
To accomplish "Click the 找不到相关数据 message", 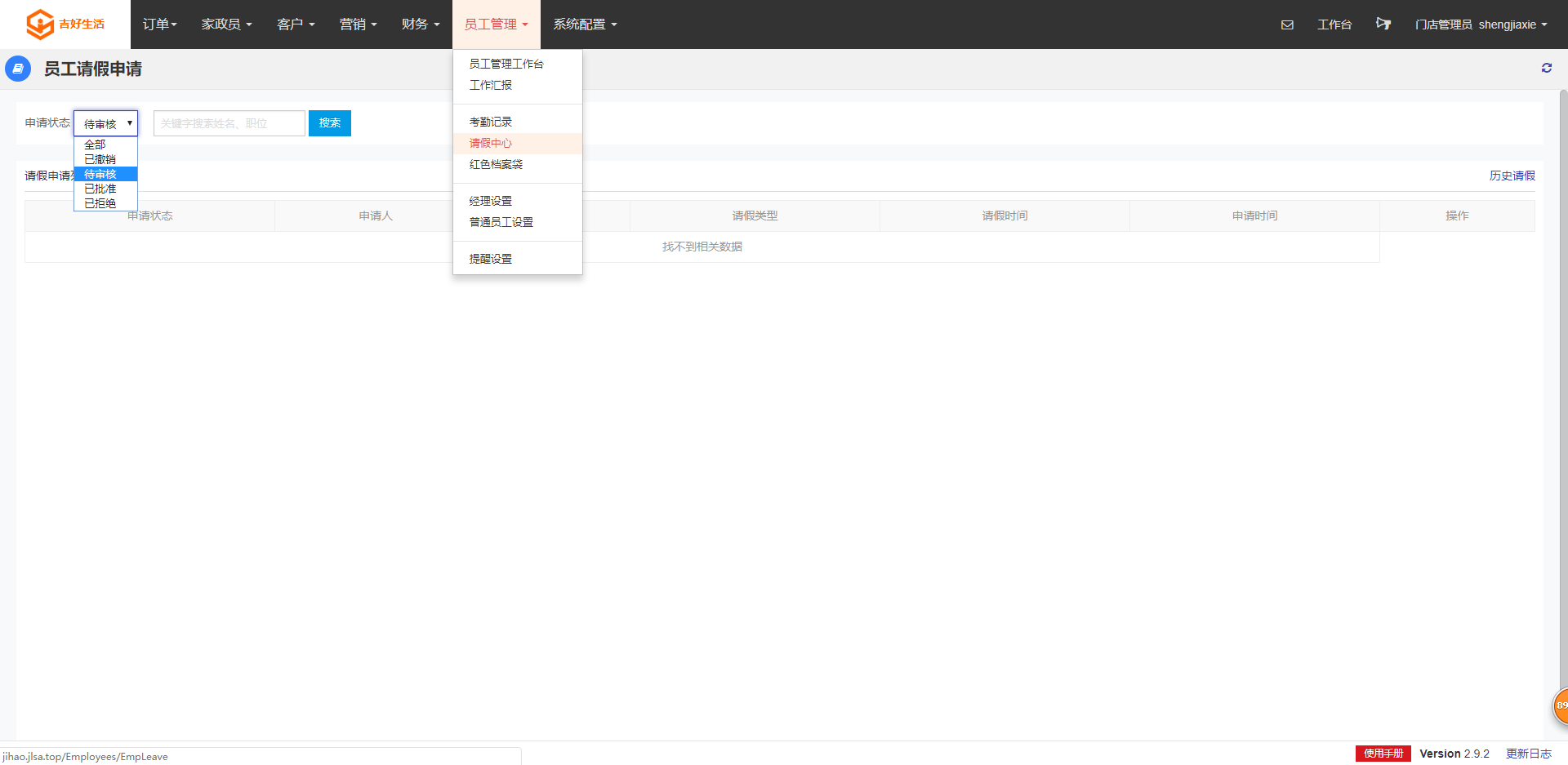I will click(x=702, y=247).
